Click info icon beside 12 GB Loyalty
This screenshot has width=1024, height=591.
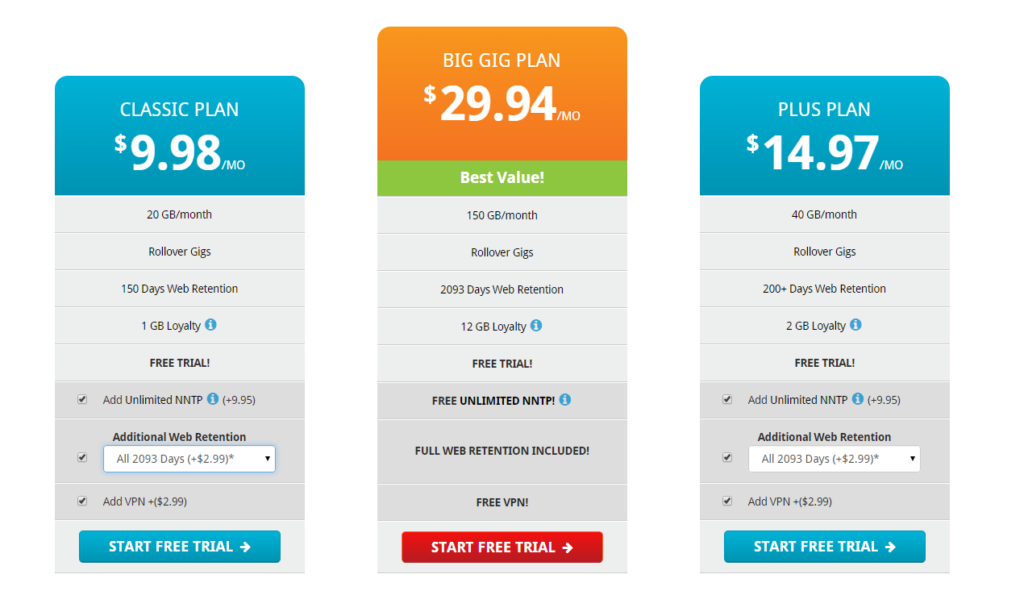536,325
